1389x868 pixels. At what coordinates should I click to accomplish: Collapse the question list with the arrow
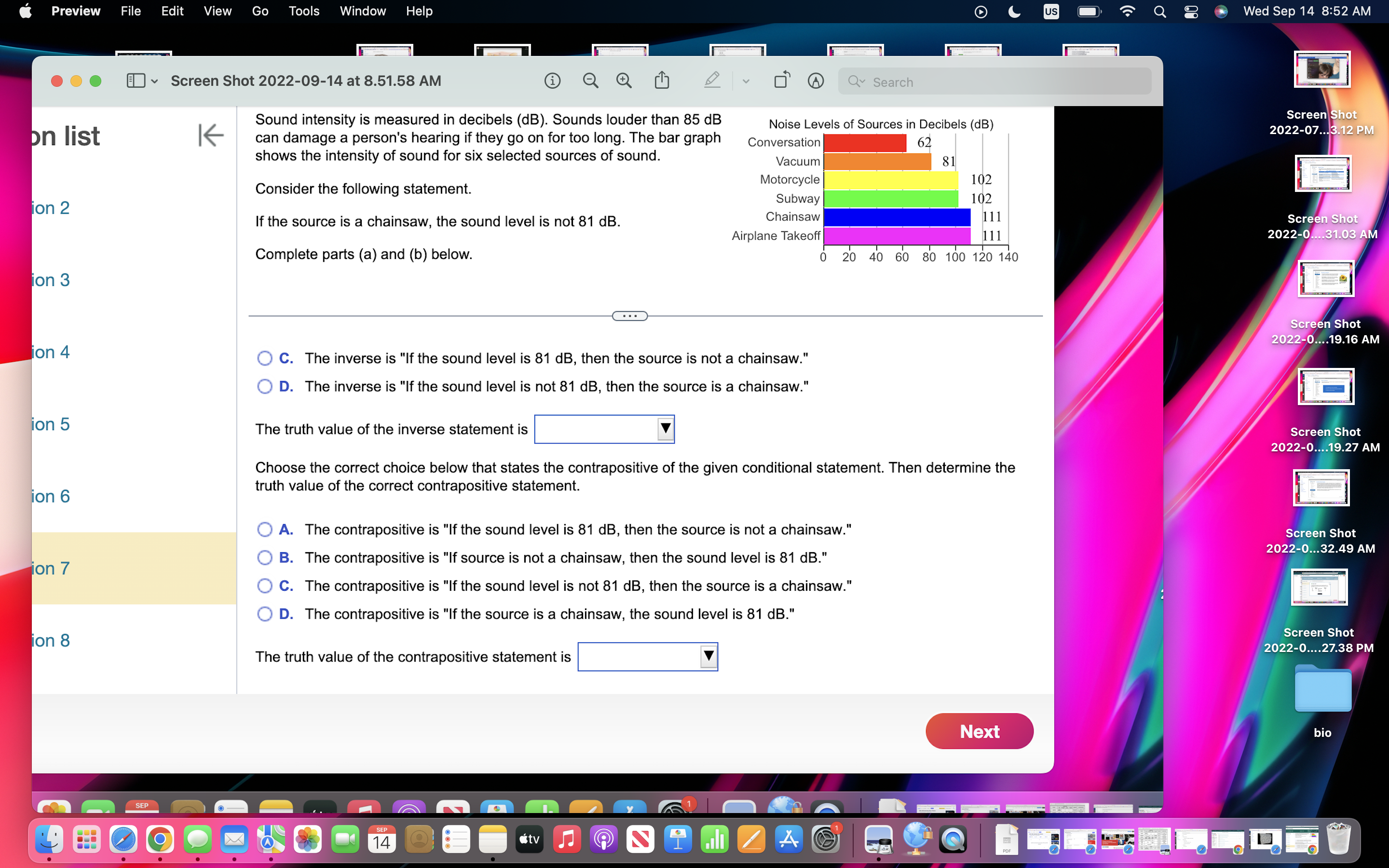tap(210, 136)
